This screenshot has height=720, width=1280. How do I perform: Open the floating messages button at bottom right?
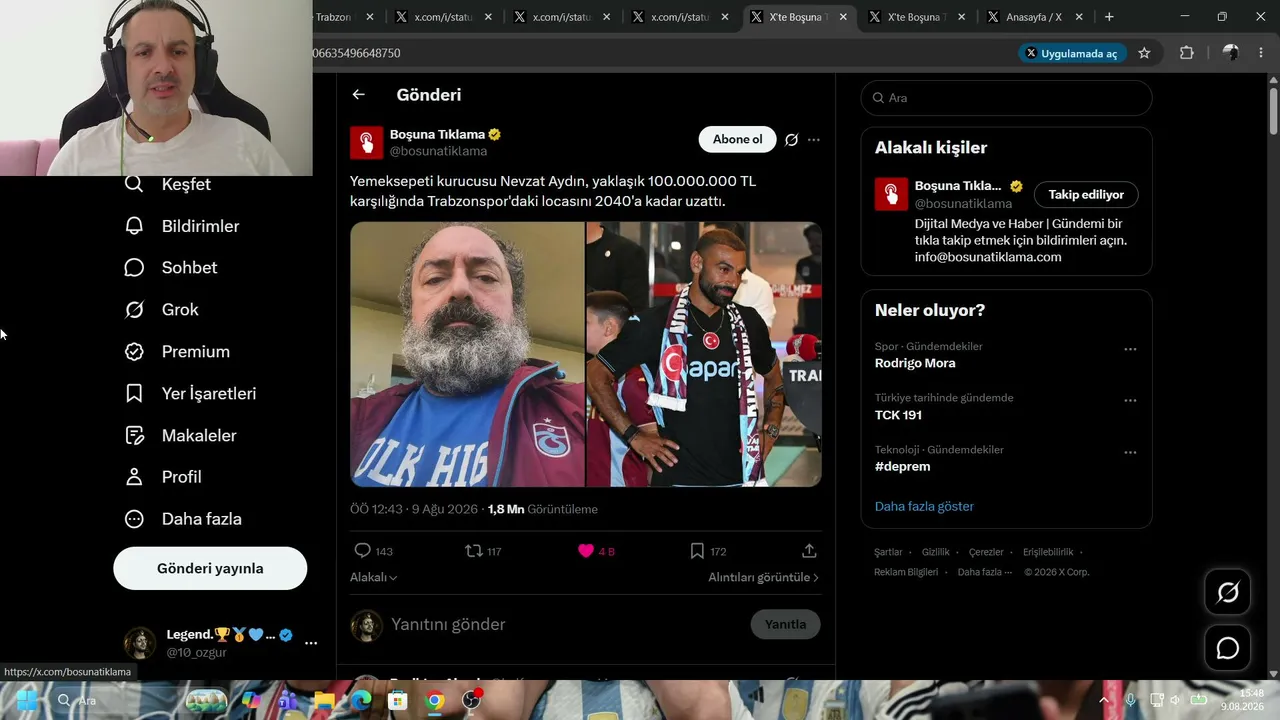[1228, 648]
